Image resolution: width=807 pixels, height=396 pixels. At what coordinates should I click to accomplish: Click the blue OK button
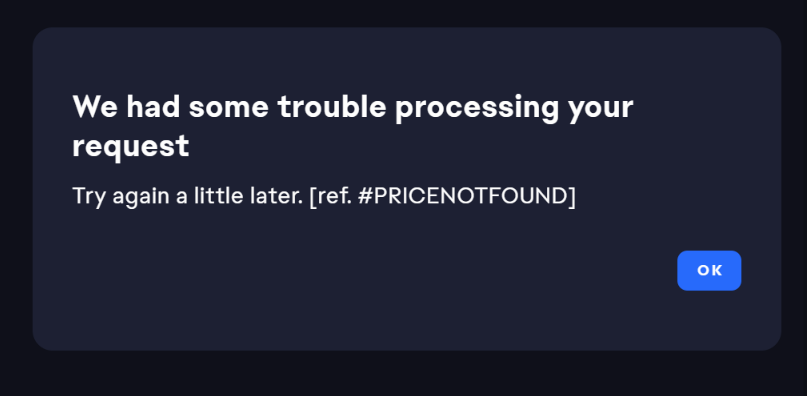(x=709, y=270)
